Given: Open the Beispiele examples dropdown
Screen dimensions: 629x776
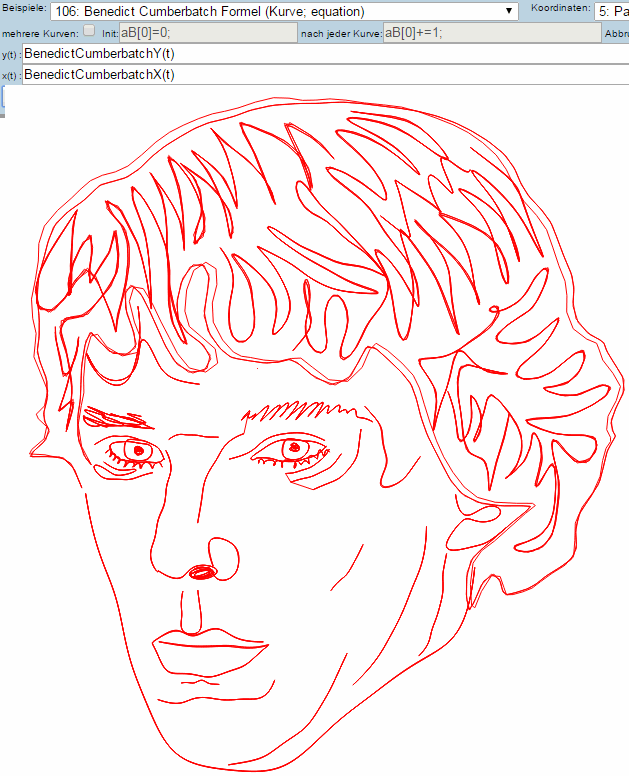Looking at the screenshot, I should pyautogui.click(x=284, y=11).
